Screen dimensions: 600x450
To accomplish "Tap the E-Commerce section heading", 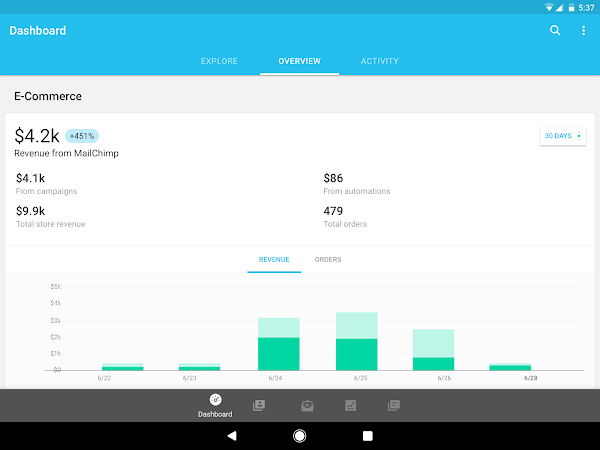I will [x=48, y=96].
